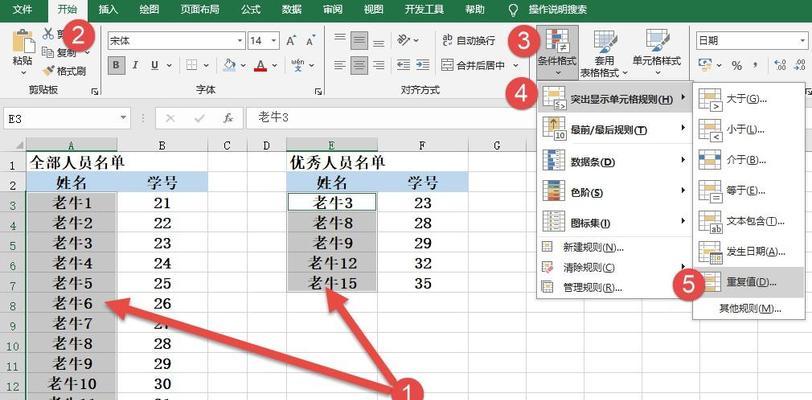This screenshot has width=812, height=400.
Task: Switch to the 视图 tab
Action: pos(373,9)
